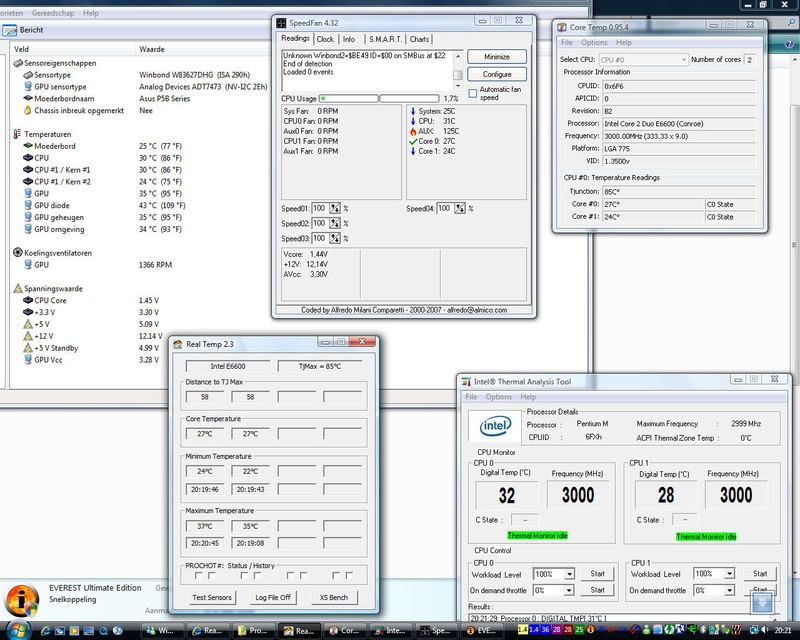800x640 pixels.
Task: Click the EVEREST Ultimate Edition info logo
Action: 21,600
